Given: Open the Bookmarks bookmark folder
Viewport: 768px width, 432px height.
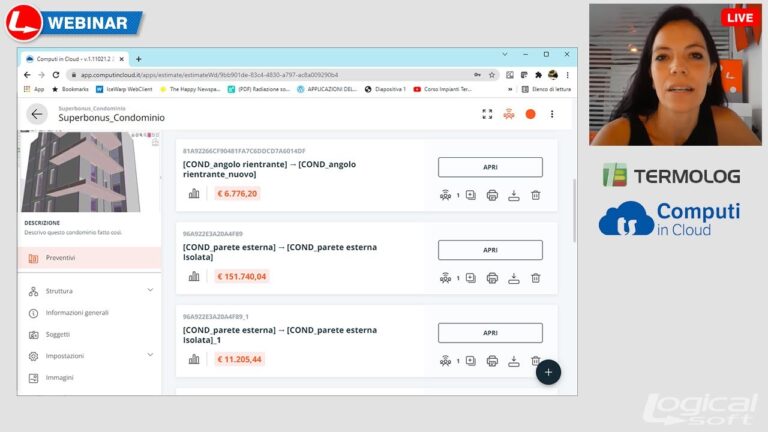Looking at the screenshot, I should point(71,89).
